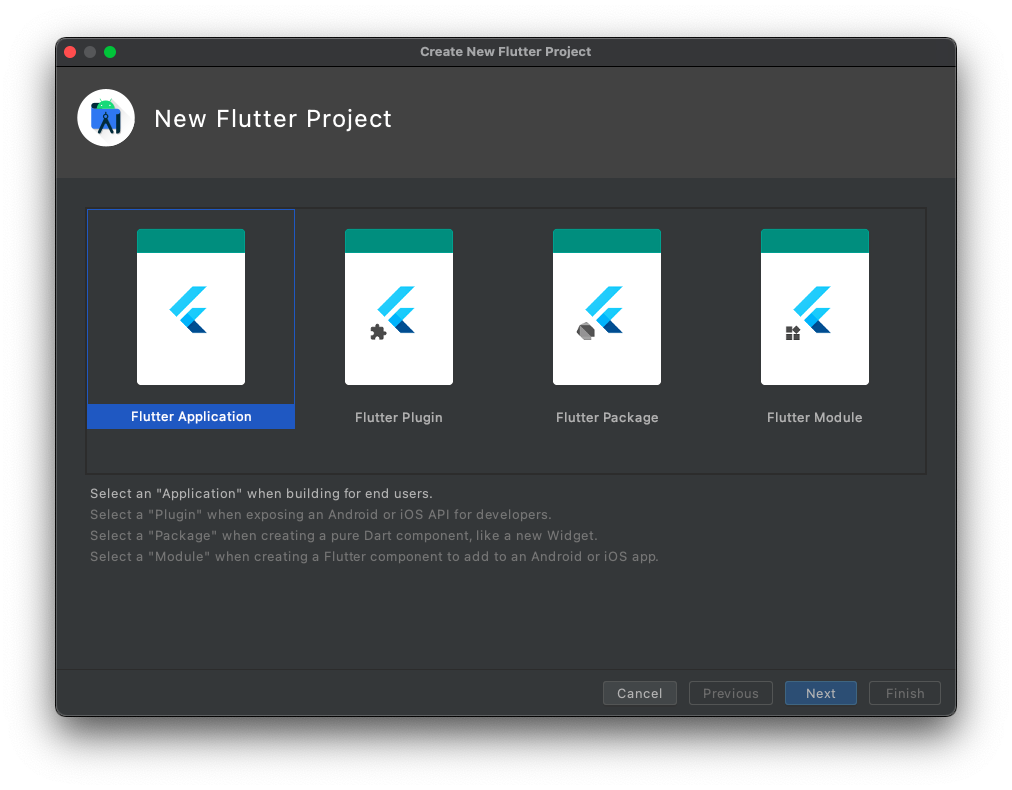This screenshot has width=1012, height=790.
Task: Click the Finish button
Action: (x=905, y=693)
